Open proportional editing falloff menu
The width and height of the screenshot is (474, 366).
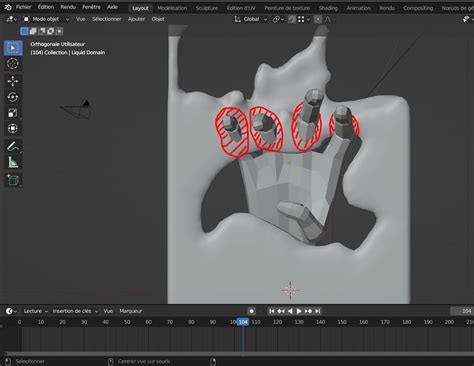[x=329, y=19]
